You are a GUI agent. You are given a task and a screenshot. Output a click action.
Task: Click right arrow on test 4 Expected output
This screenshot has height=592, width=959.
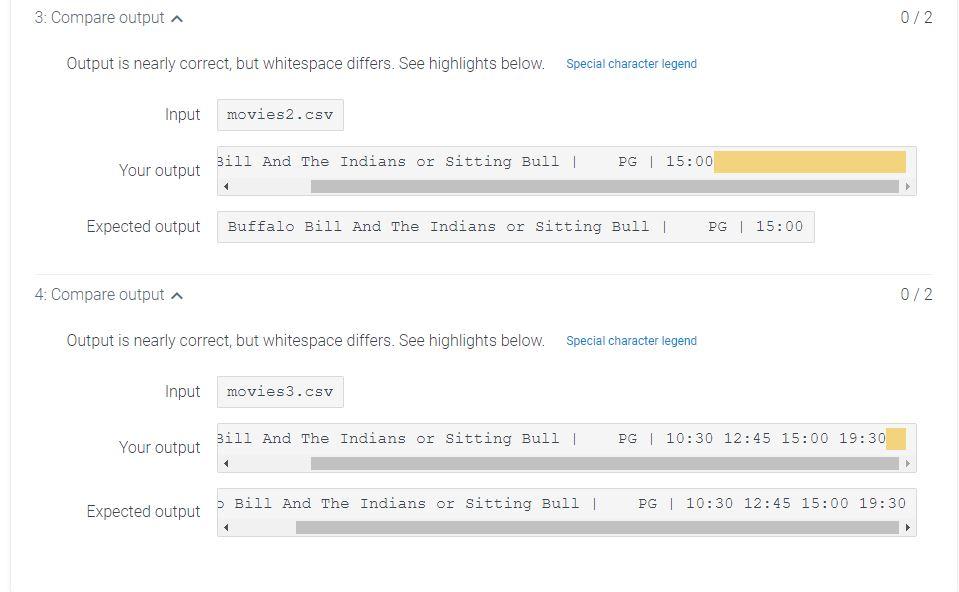coord(909,527)
